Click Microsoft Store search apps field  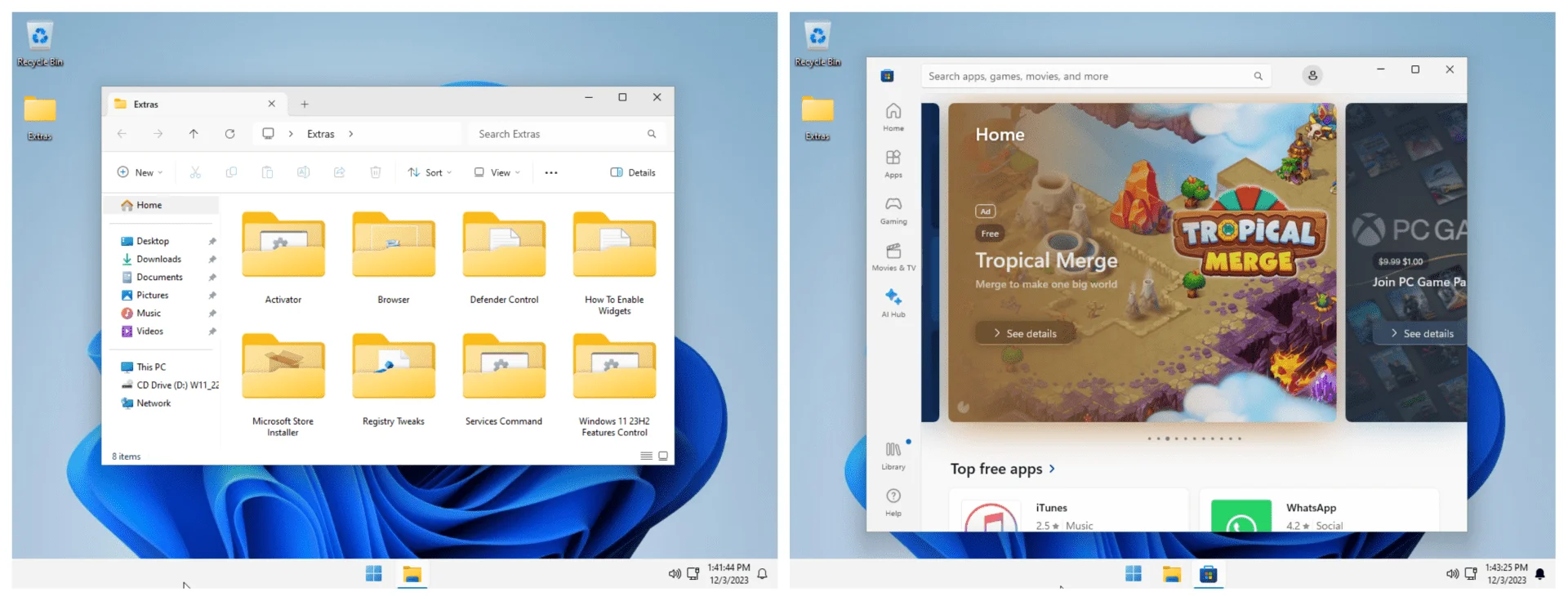1097,76
